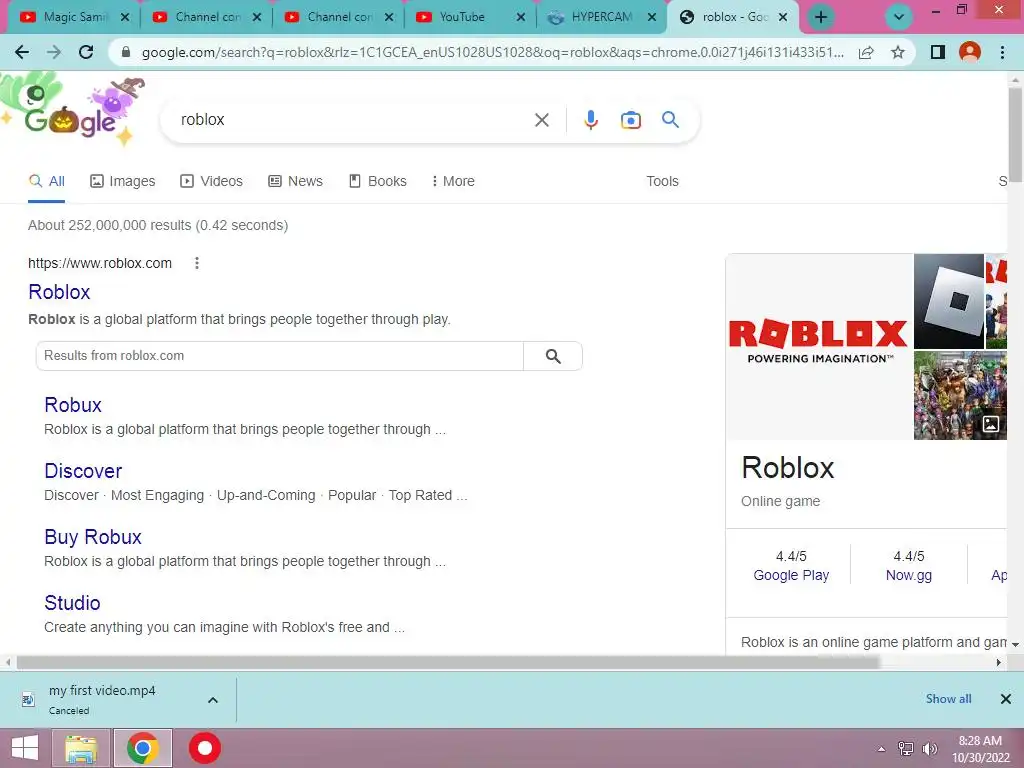The width and height of the screenshot is (1024, 768).
Task: Select the All search tab
Action: coord(46,182)
